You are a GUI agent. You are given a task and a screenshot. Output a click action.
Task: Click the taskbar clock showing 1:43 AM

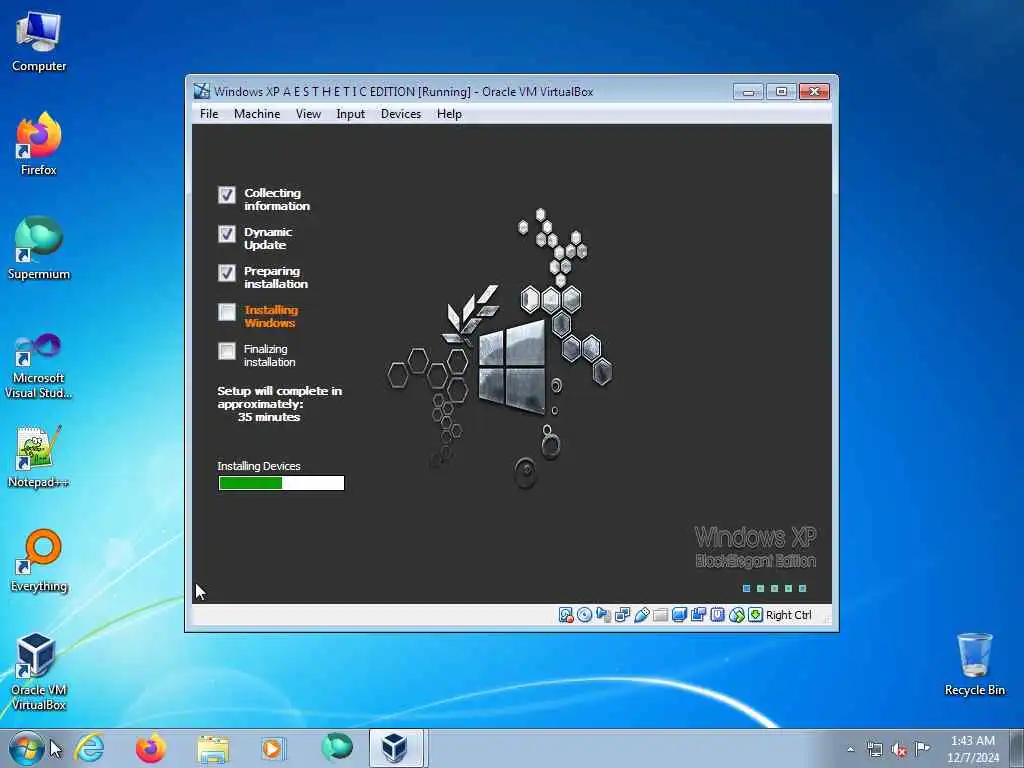click(973, 749)
